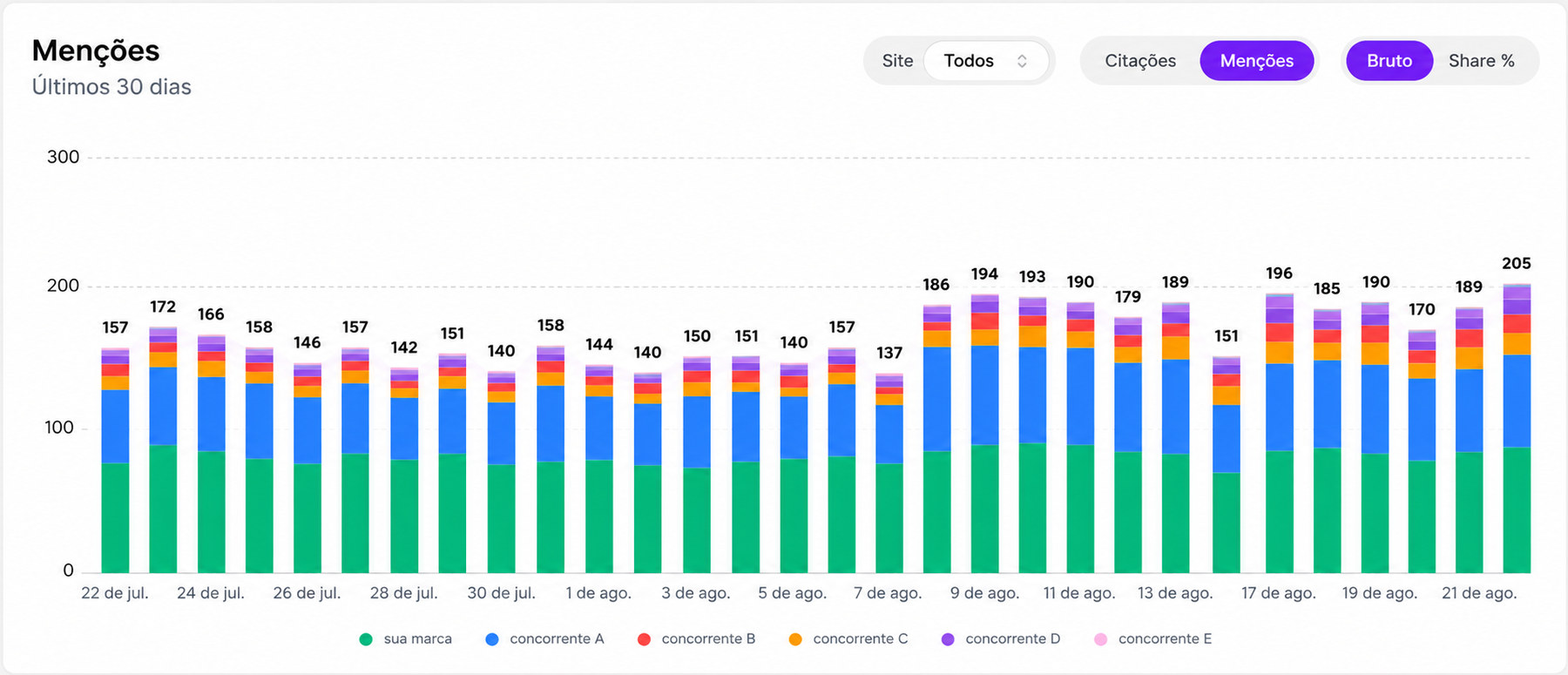Click the bar labeled 146
The height and width of the screenshot is (675, 1568).
(308, 468)
